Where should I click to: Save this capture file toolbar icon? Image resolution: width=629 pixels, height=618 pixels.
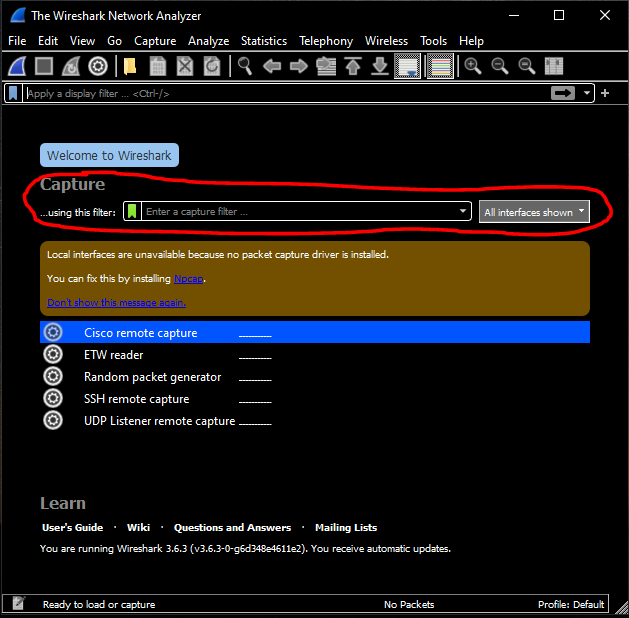[x=158, y=66]
